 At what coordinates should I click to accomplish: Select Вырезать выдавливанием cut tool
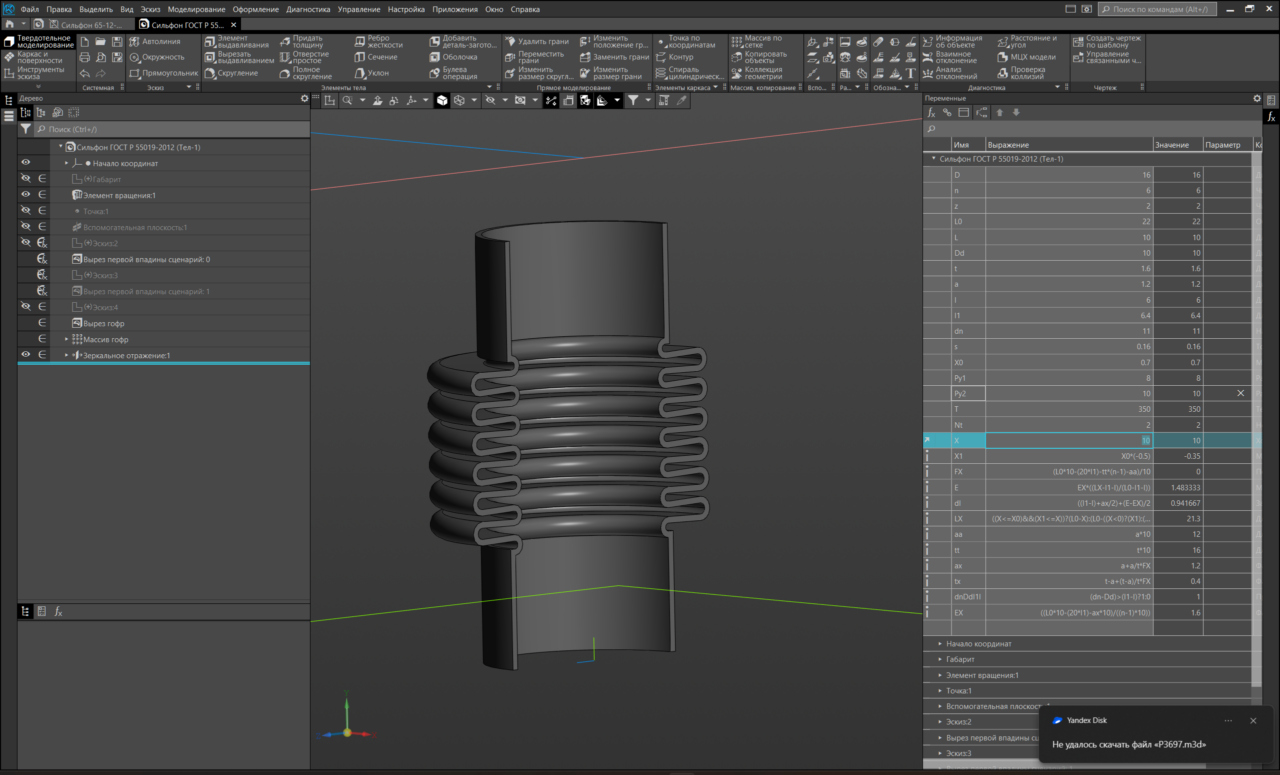tap(239, 57)
